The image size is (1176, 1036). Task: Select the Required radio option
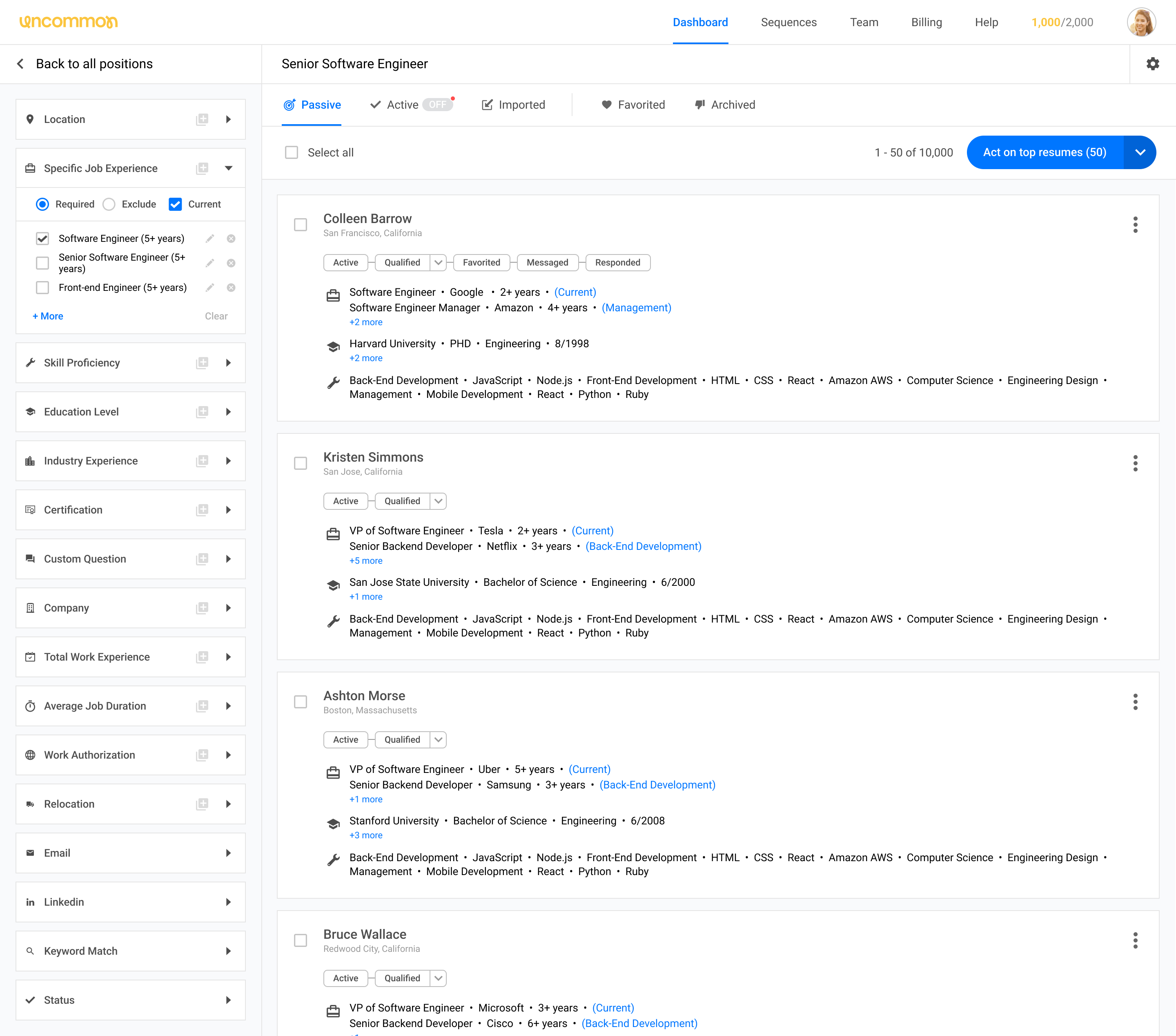tap(42, 204)
